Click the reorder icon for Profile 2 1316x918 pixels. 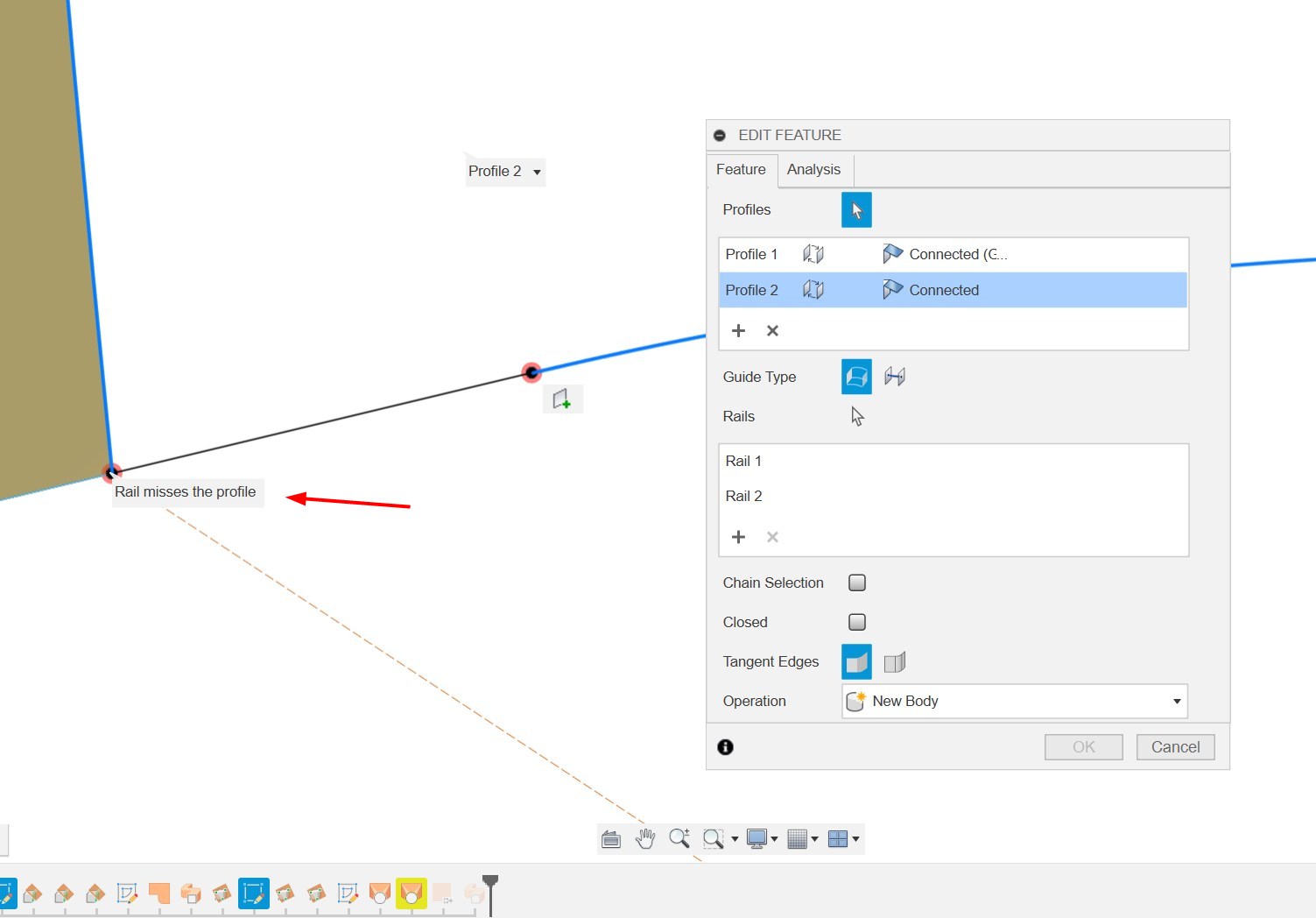pos(813,290)
